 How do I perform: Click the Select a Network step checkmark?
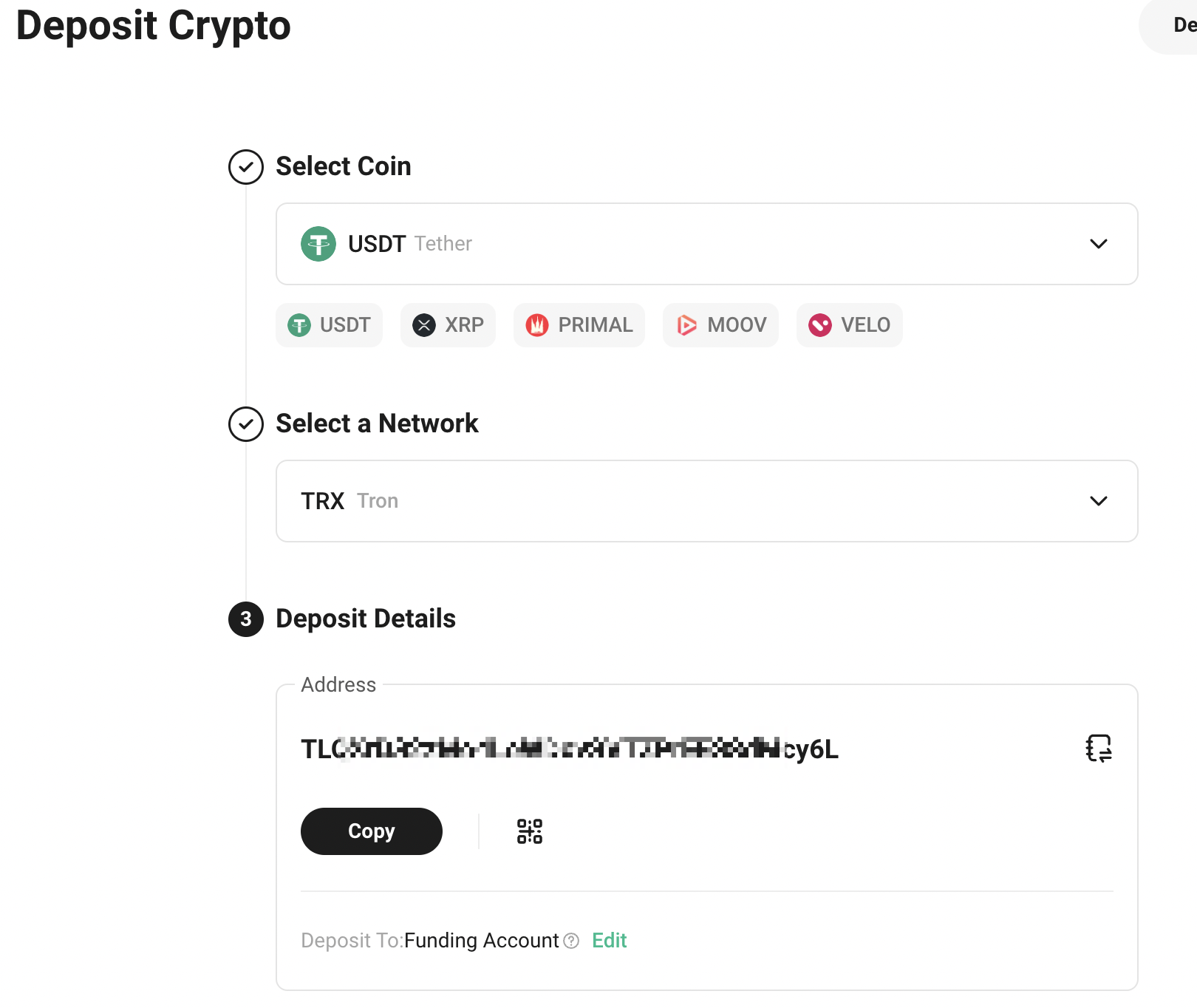246,424
